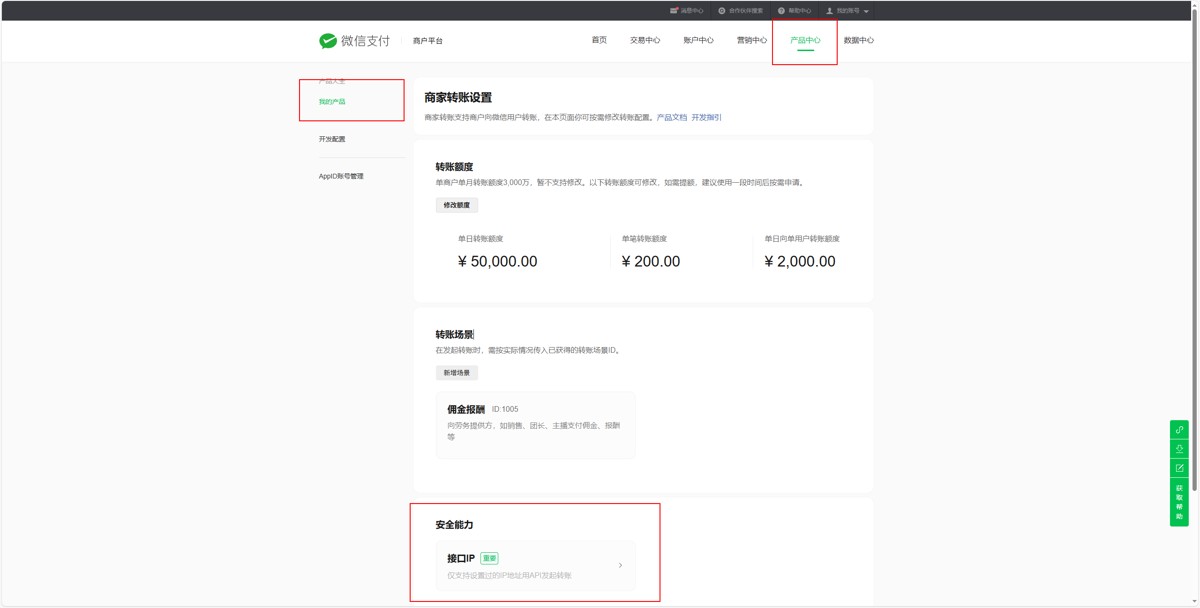The width and height of the screenshot is (1200, 608).
Task: Go to 首页 home tab
Action: (x=599, y=41)
